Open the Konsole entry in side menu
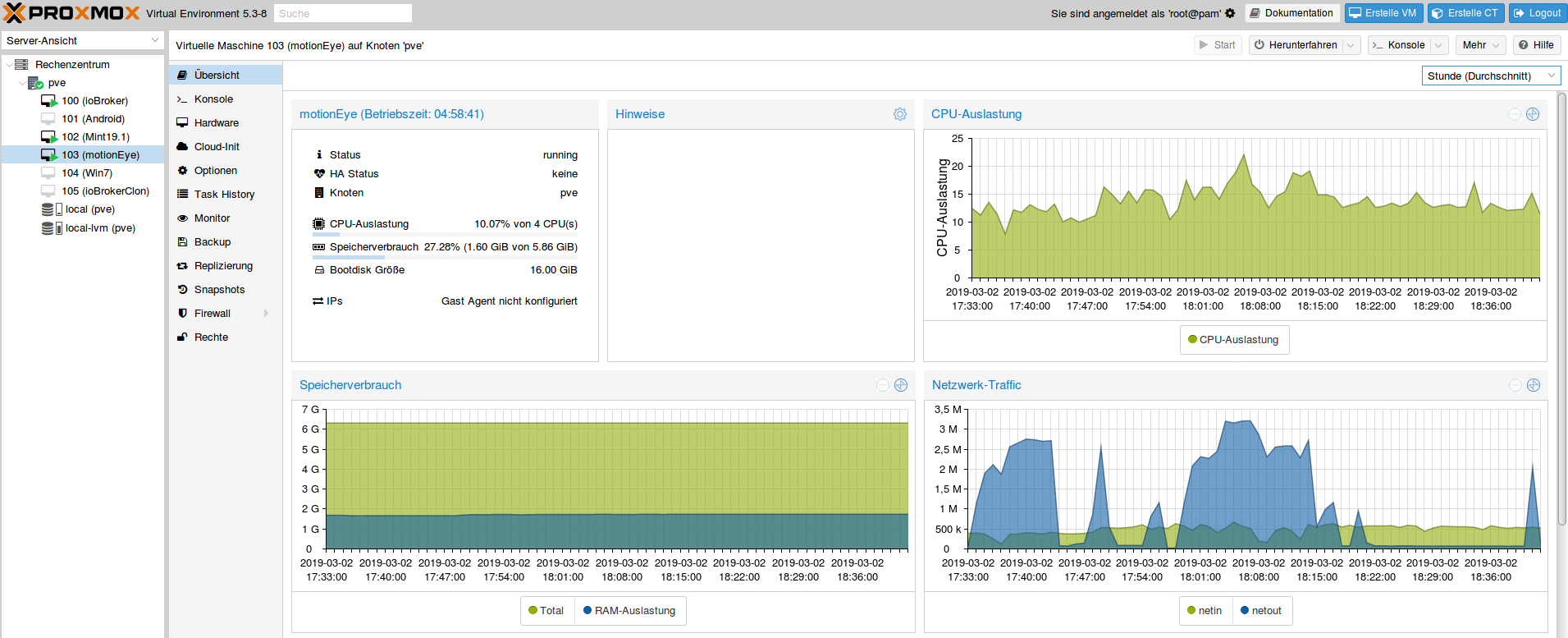This screenshot has height=638, width=1568. [226, 99]
